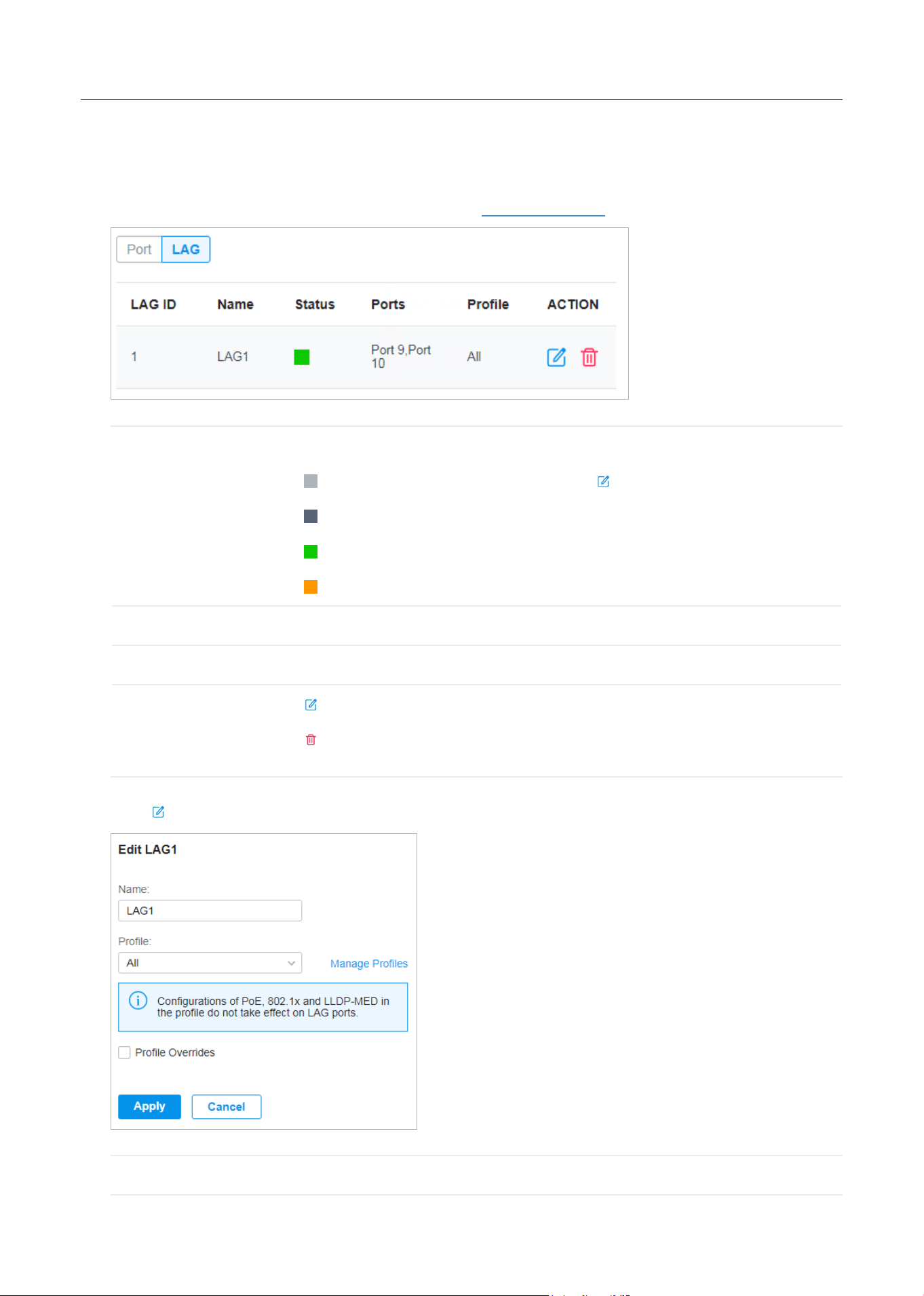Screen dimensions: 924x1296
Task: Click the Ports column header
Action: point(388,305)
